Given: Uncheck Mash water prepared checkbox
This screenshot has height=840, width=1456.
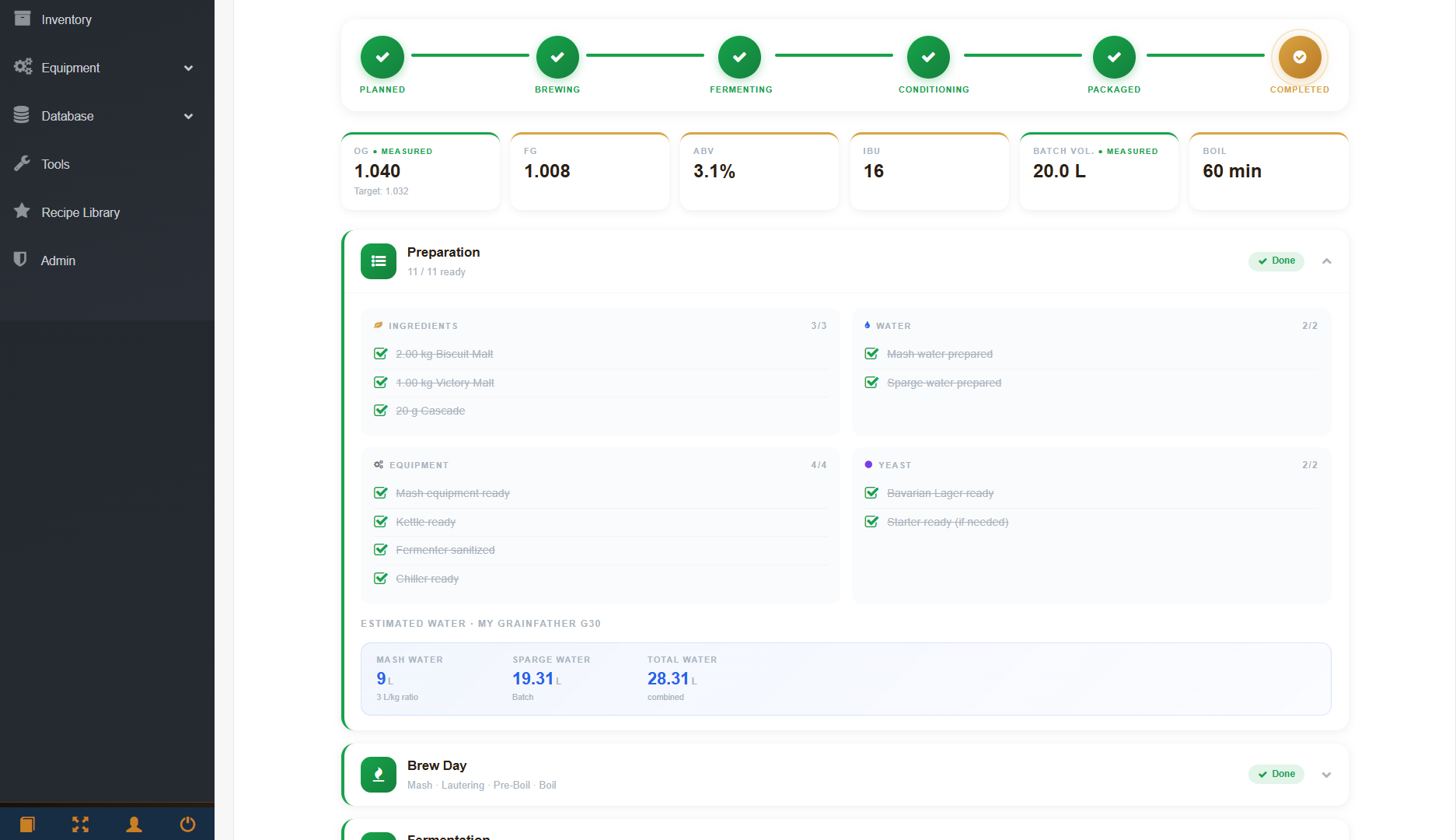Looking at the screenshot, I should click(x=871, y=354).
